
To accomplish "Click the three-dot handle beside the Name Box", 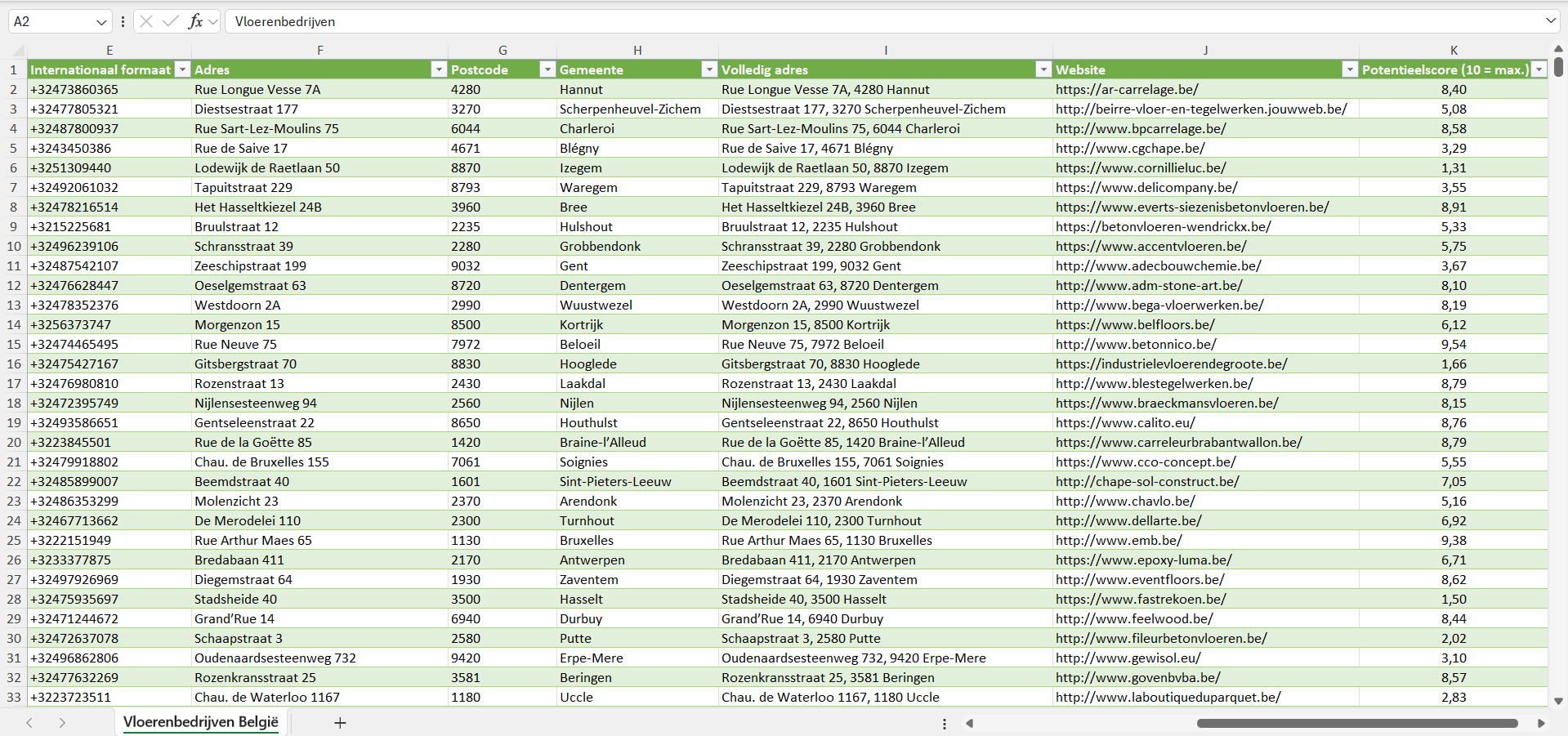I will [123, 22].
